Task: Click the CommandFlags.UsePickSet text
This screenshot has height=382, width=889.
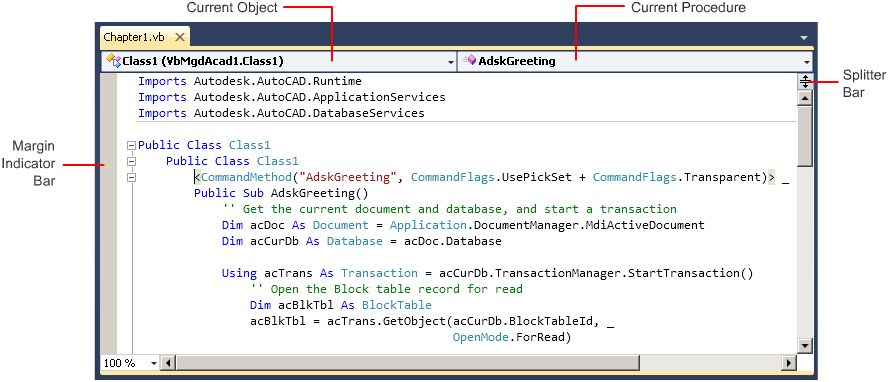Action: [491, 177]
